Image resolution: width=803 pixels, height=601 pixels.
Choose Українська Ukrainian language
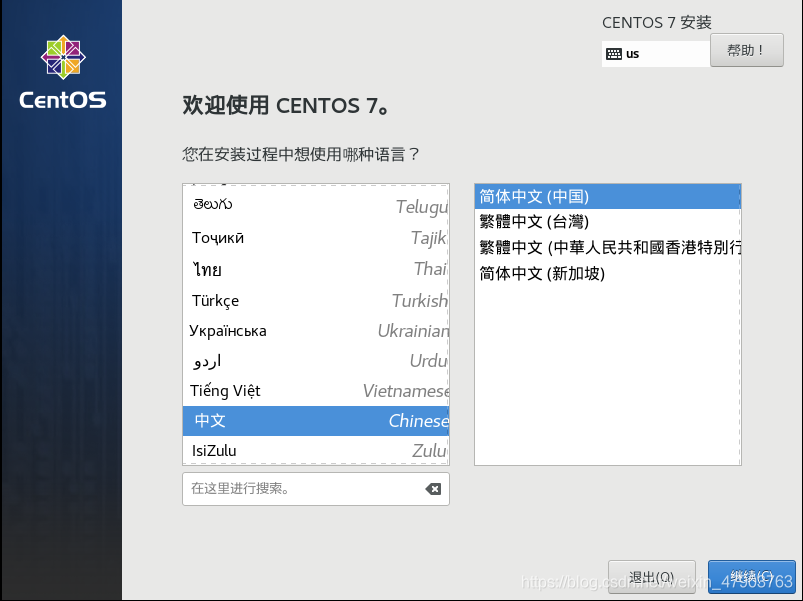(x=315, y=331)
